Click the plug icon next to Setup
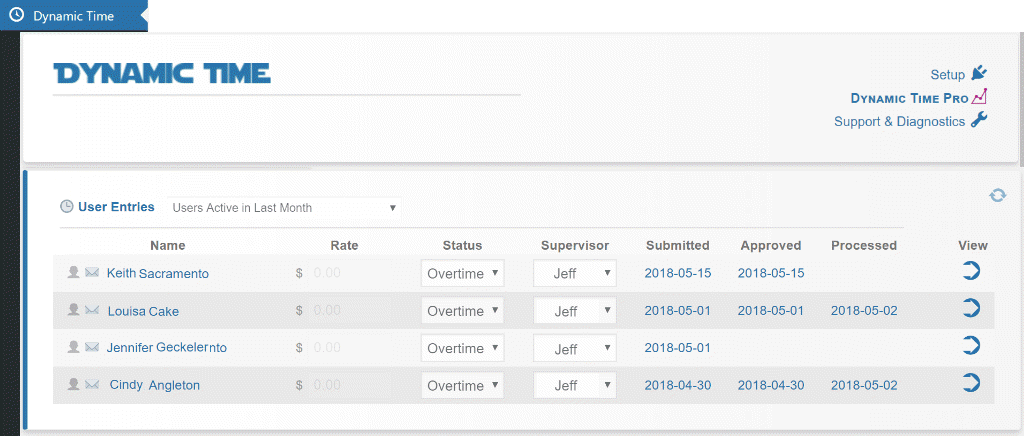1024x436 pixels. tap(979, 73)
